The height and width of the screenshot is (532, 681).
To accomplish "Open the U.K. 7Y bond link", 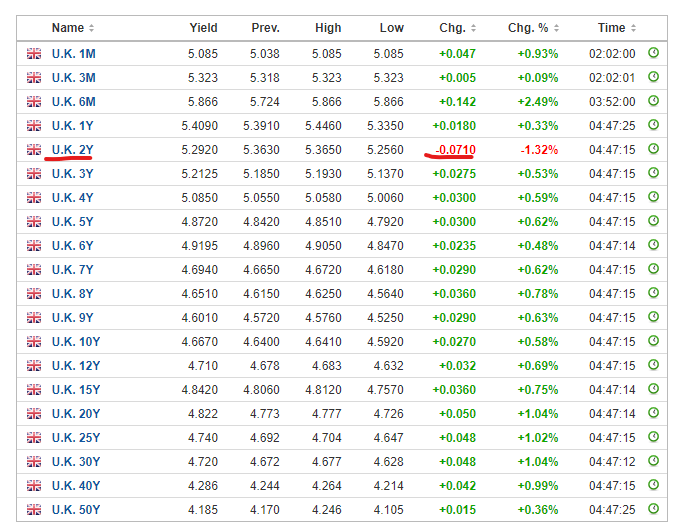I will (73, 270).
